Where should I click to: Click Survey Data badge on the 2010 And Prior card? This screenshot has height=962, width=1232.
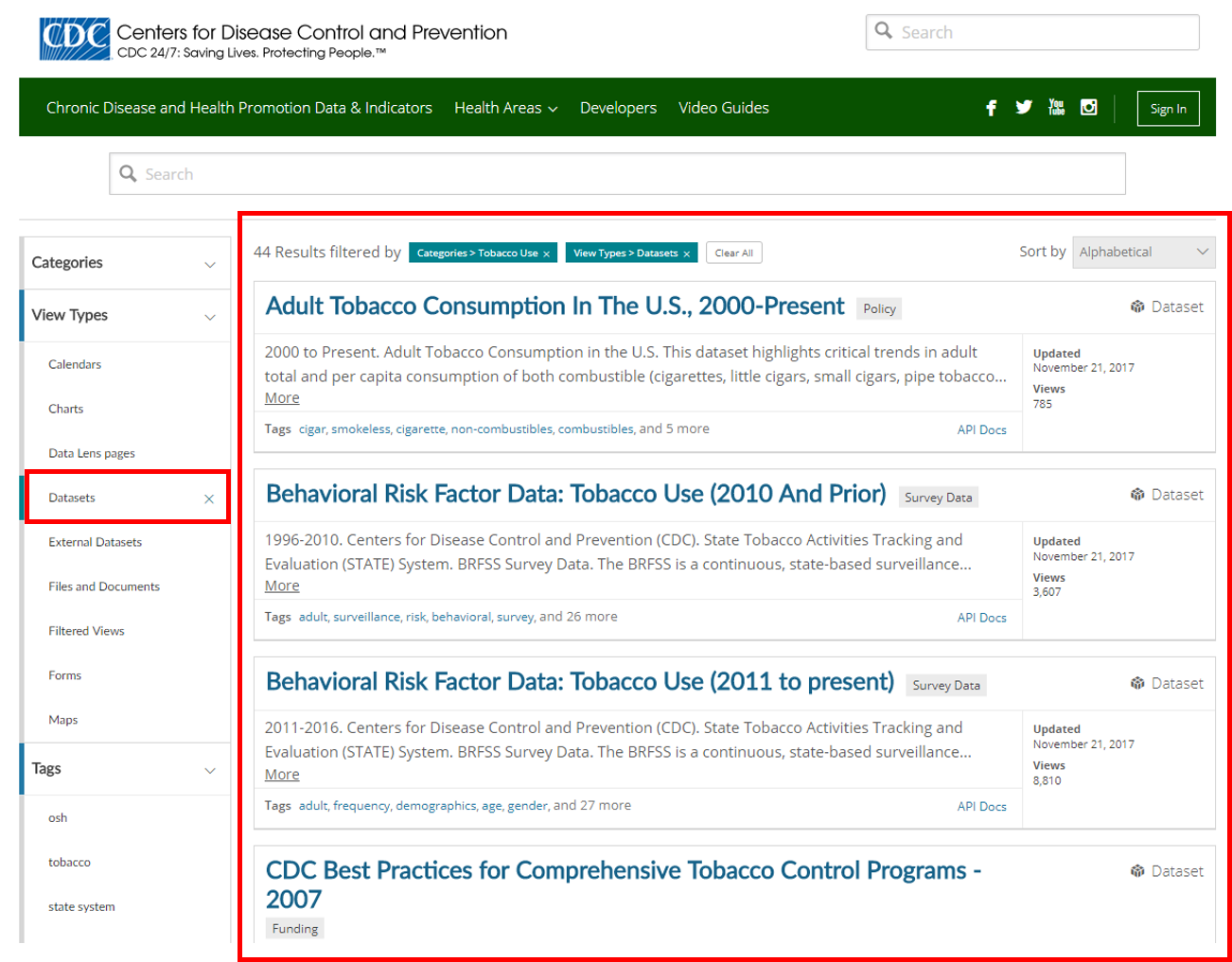point(938,498)
